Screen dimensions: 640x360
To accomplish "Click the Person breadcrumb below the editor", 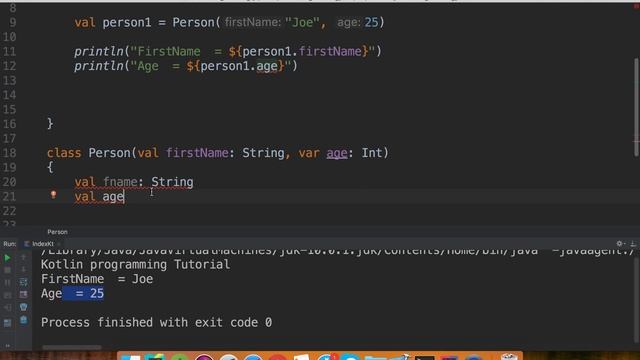I will (x=58, y=232).
